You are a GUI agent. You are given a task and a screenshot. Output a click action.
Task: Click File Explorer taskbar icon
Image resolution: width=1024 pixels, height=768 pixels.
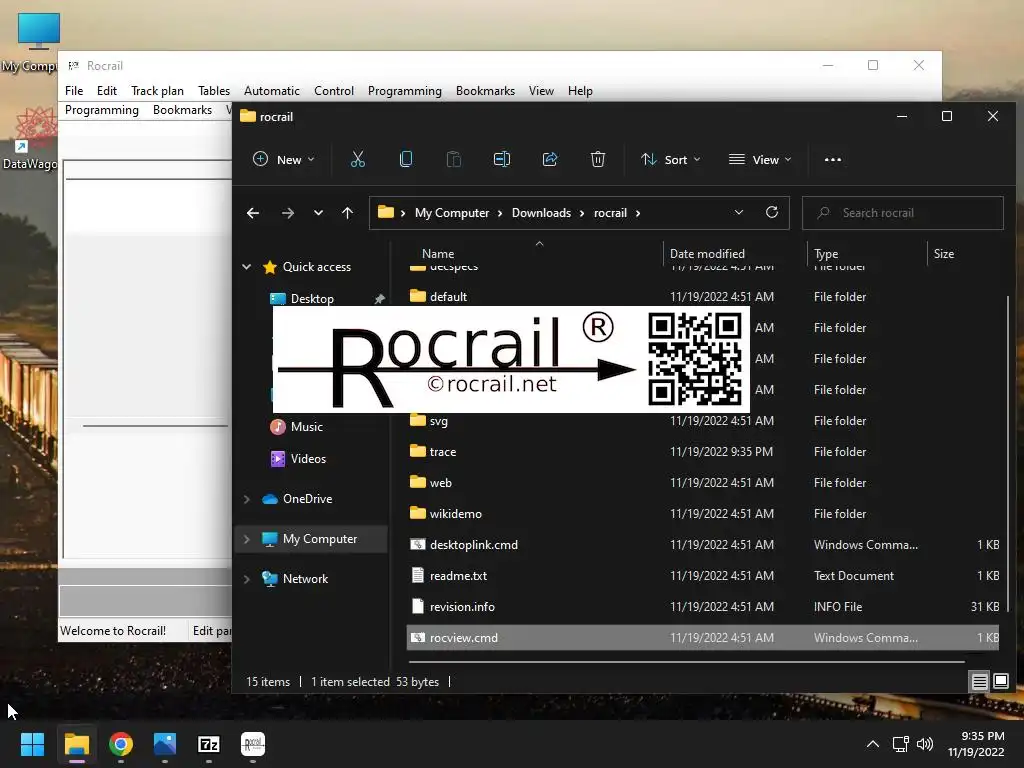point(76,744)
